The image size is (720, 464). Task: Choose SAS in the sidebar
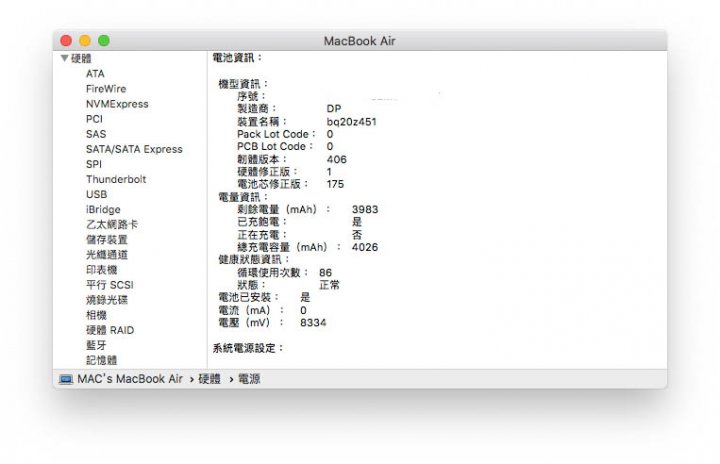point(96,134)
